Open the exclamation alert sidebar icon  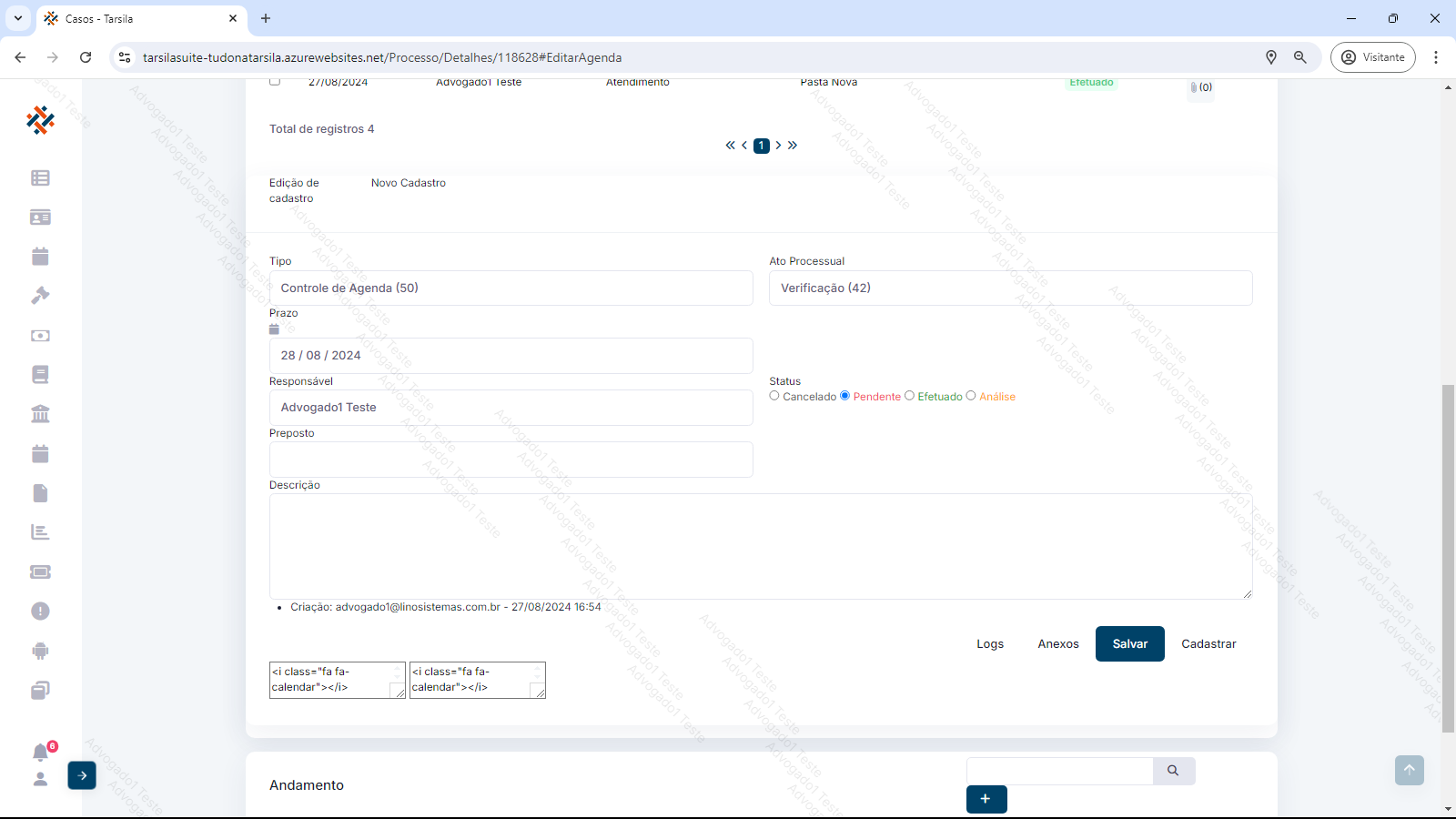tap(40, 612)
